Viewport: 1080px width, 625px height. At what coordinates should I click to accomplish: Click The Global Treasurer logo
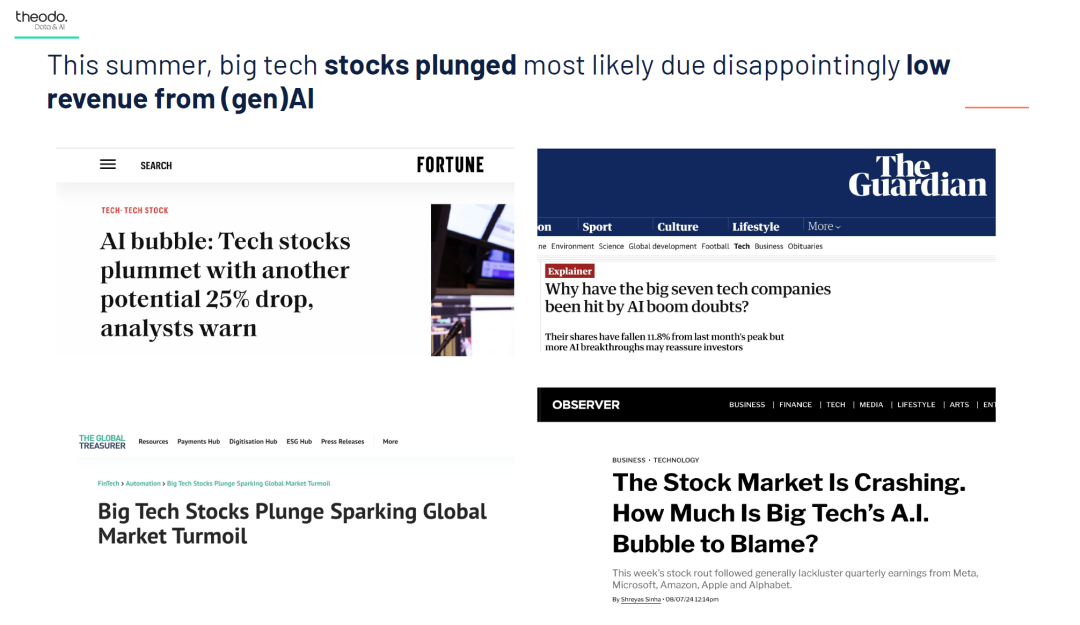pyautogui.click(x=102, y=442)
